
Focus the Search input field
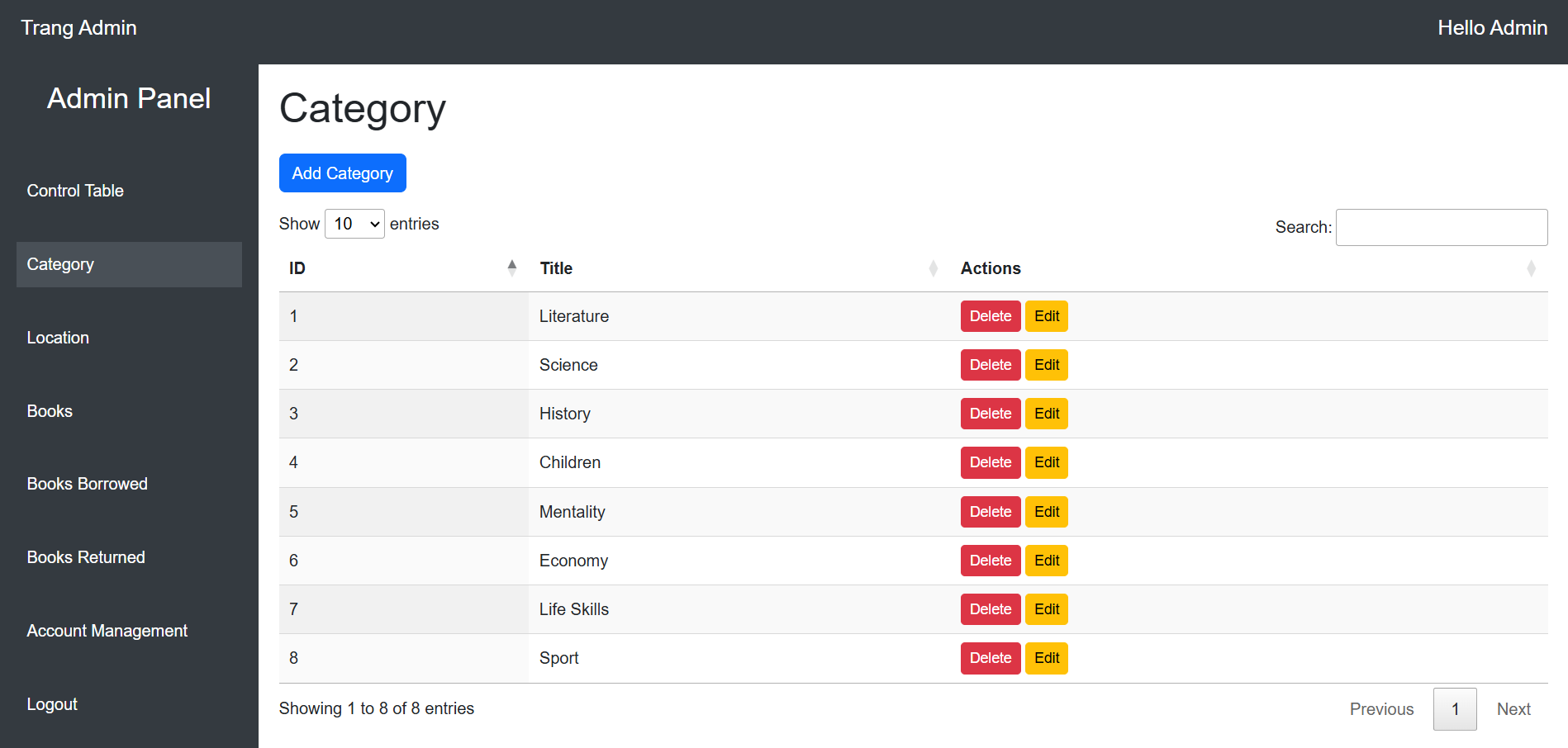(x=1441, y=227)
